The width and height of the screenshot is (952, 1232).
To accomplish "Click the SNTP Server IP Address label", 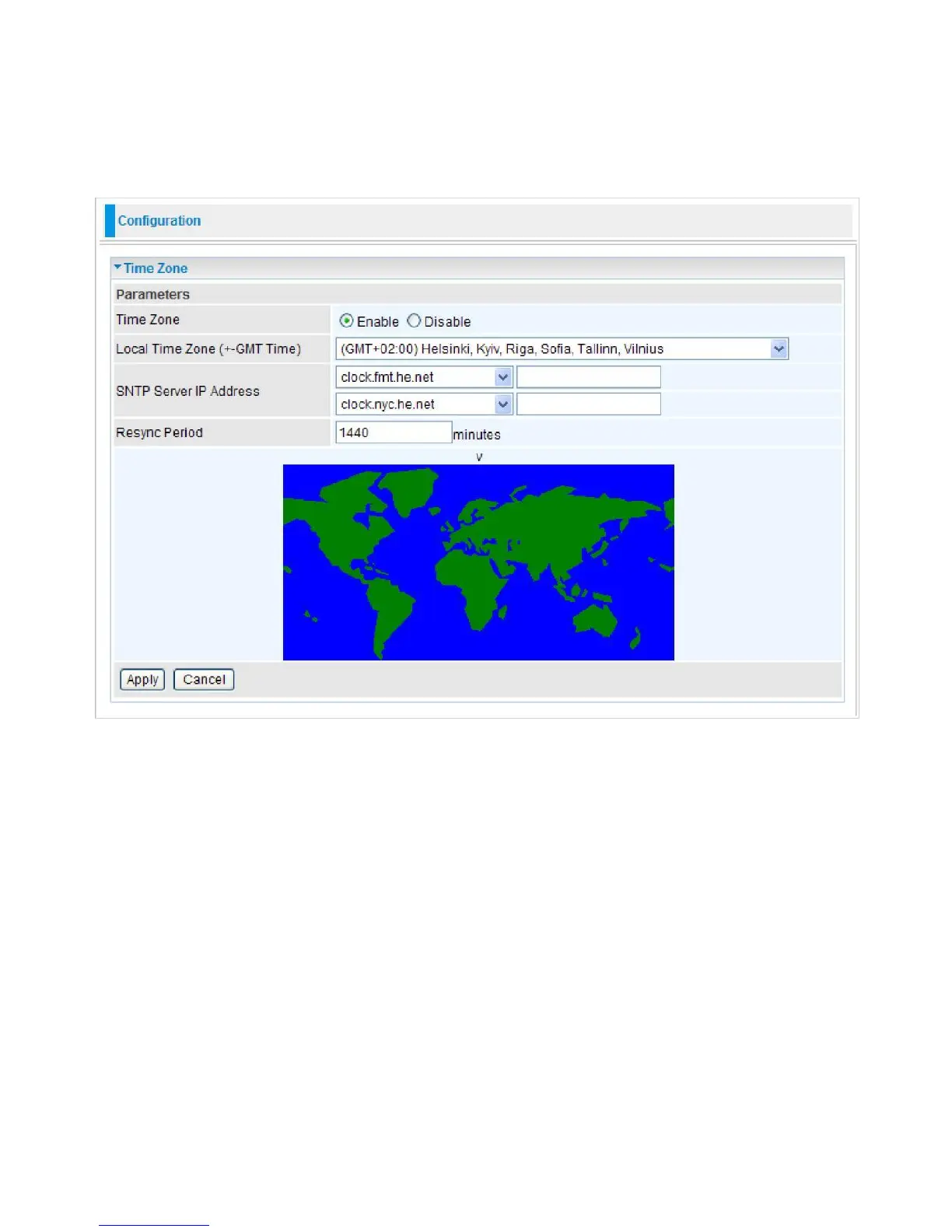I will coord(187,391).
